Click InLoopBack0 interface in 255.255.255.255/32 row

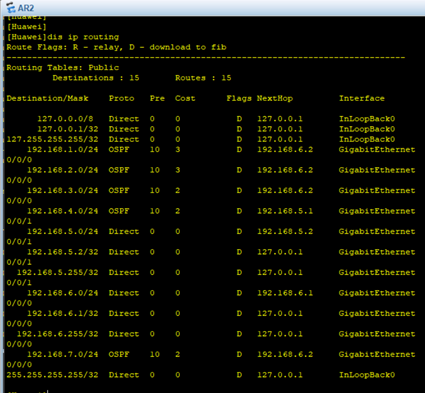tap(367, 375)
